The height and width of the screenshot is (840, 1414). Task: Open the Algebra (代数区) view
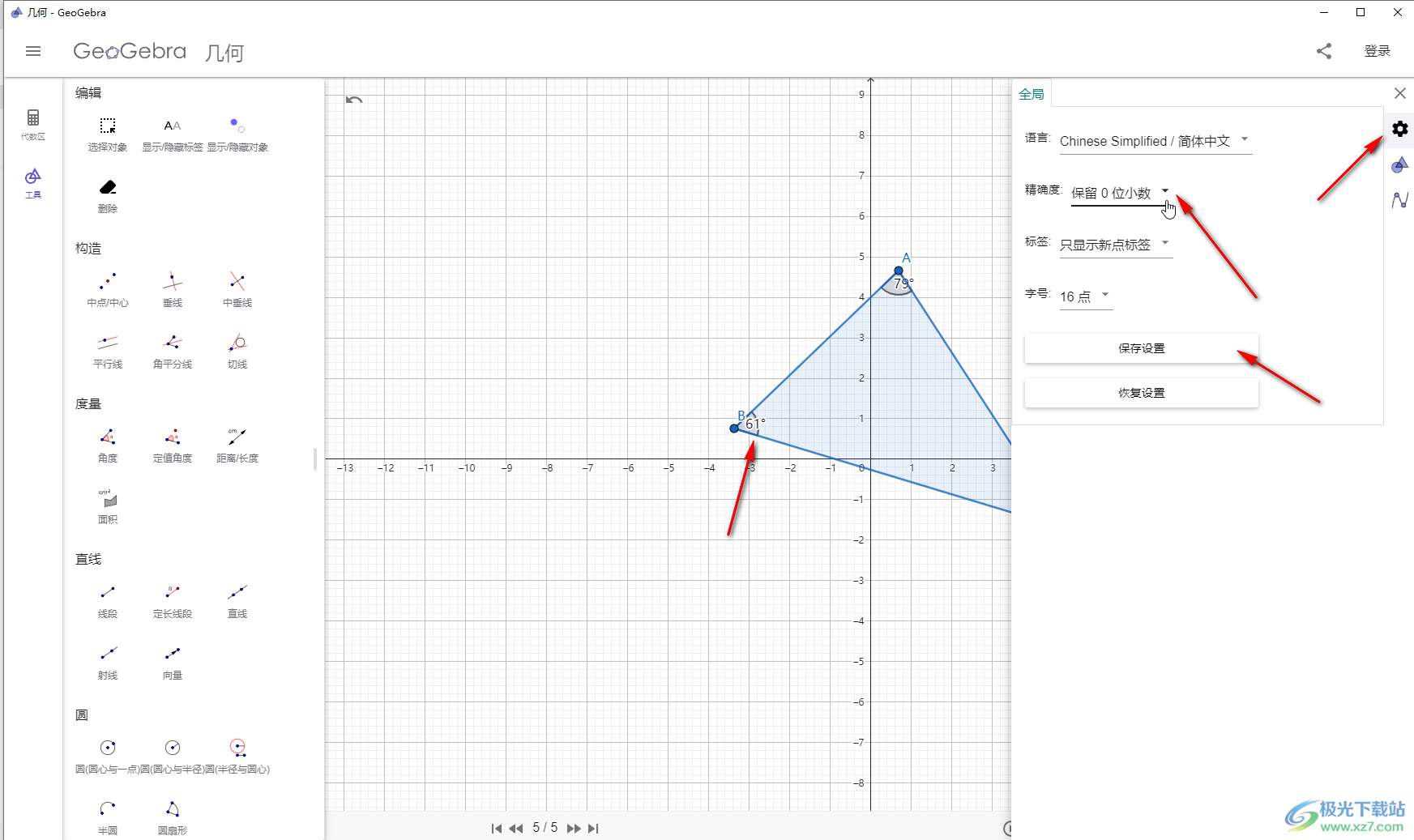(x=33, y=125)
